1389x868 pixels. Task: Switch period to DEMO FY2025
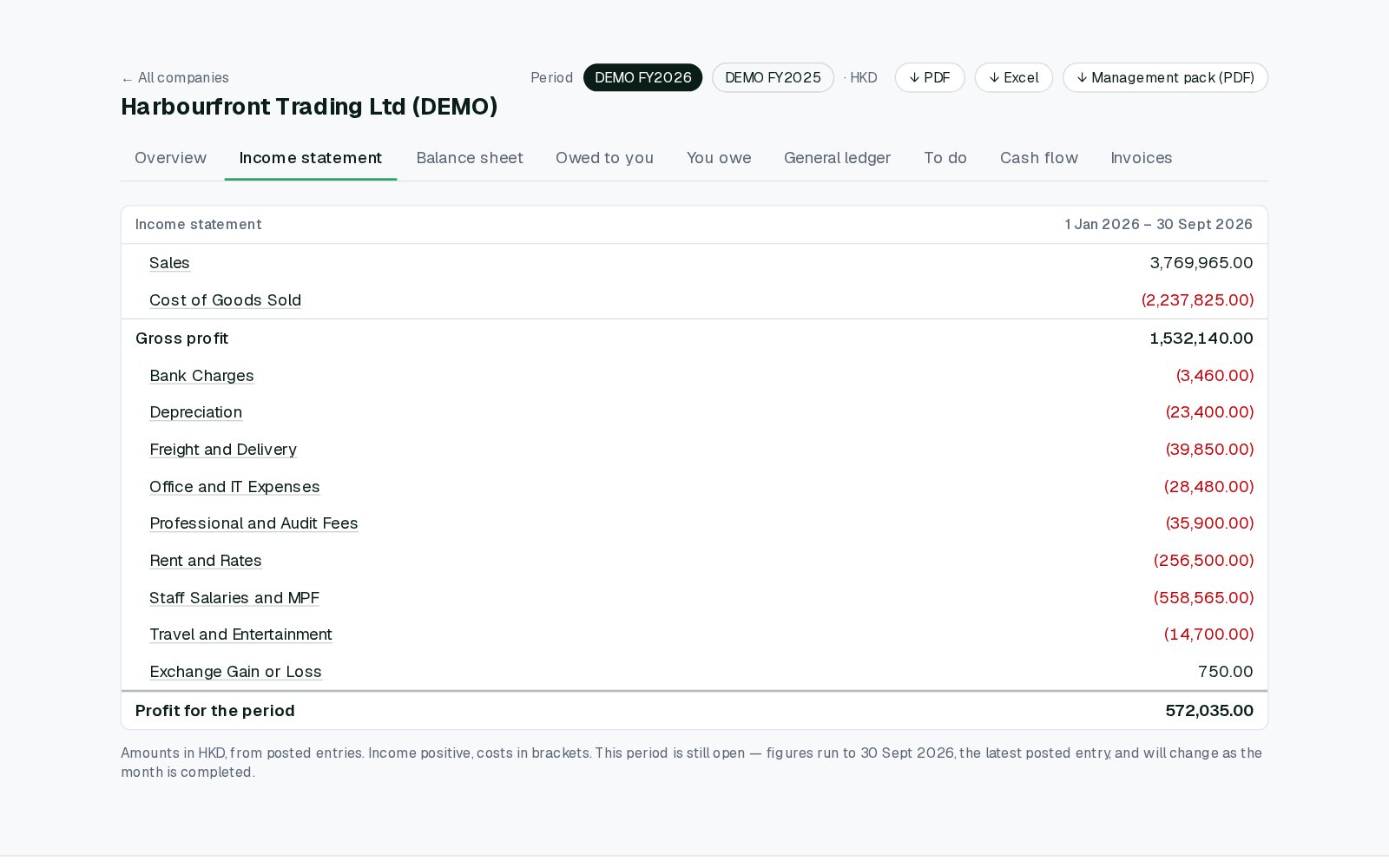point(773,78)
